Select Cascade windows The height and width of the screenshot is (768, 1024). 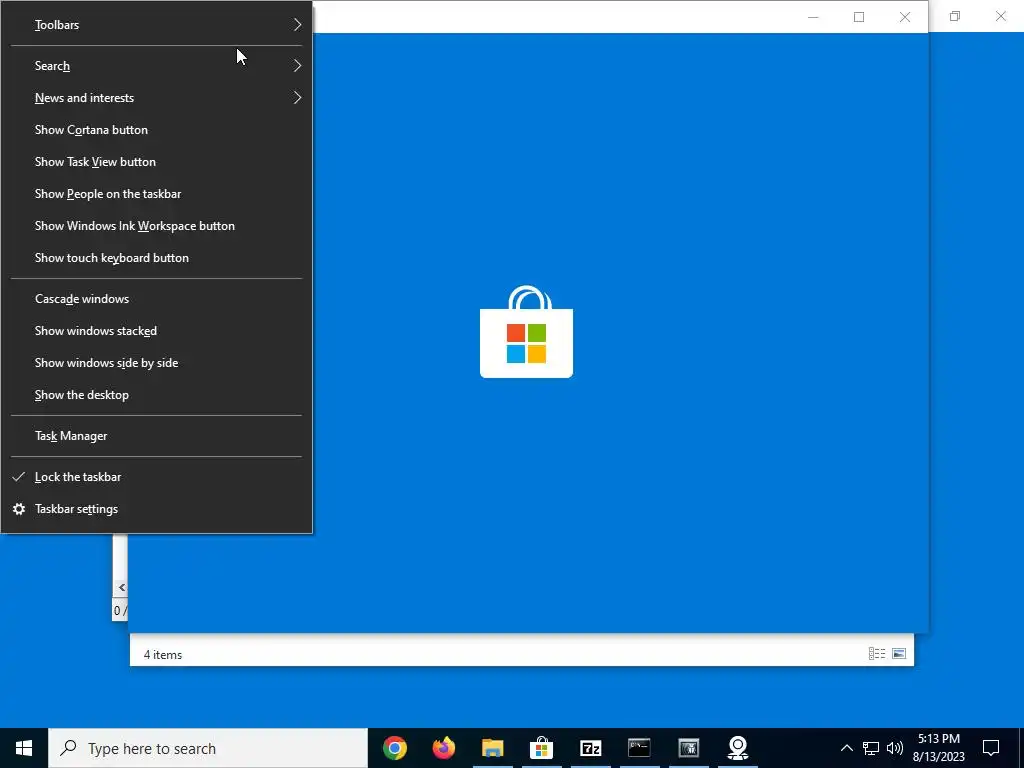pyautogui.click(x=157, y=298)
